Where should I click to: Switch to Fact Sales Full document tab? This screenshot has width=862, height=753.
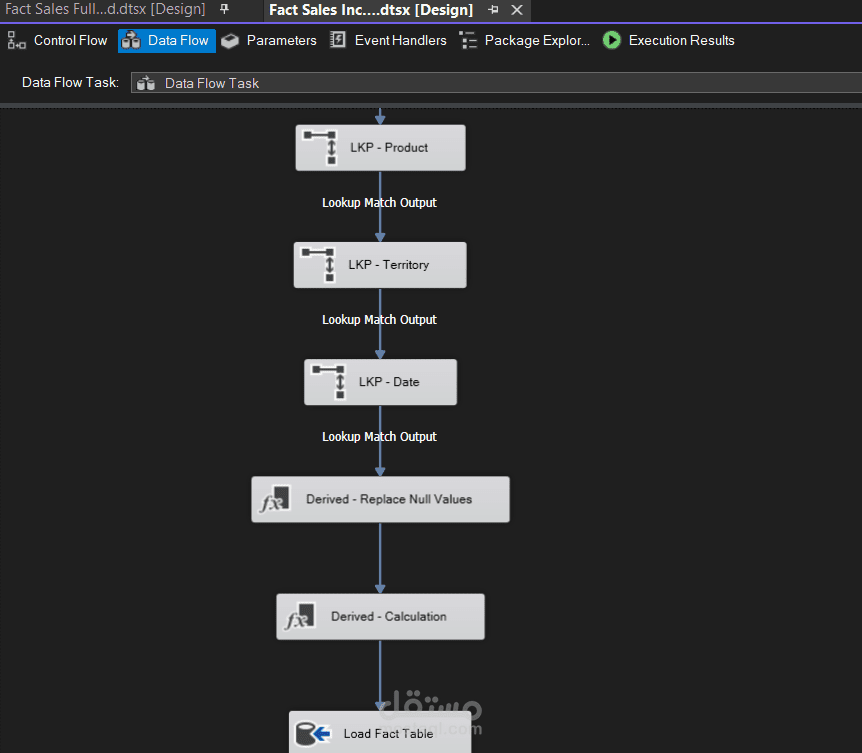[105, 9]
